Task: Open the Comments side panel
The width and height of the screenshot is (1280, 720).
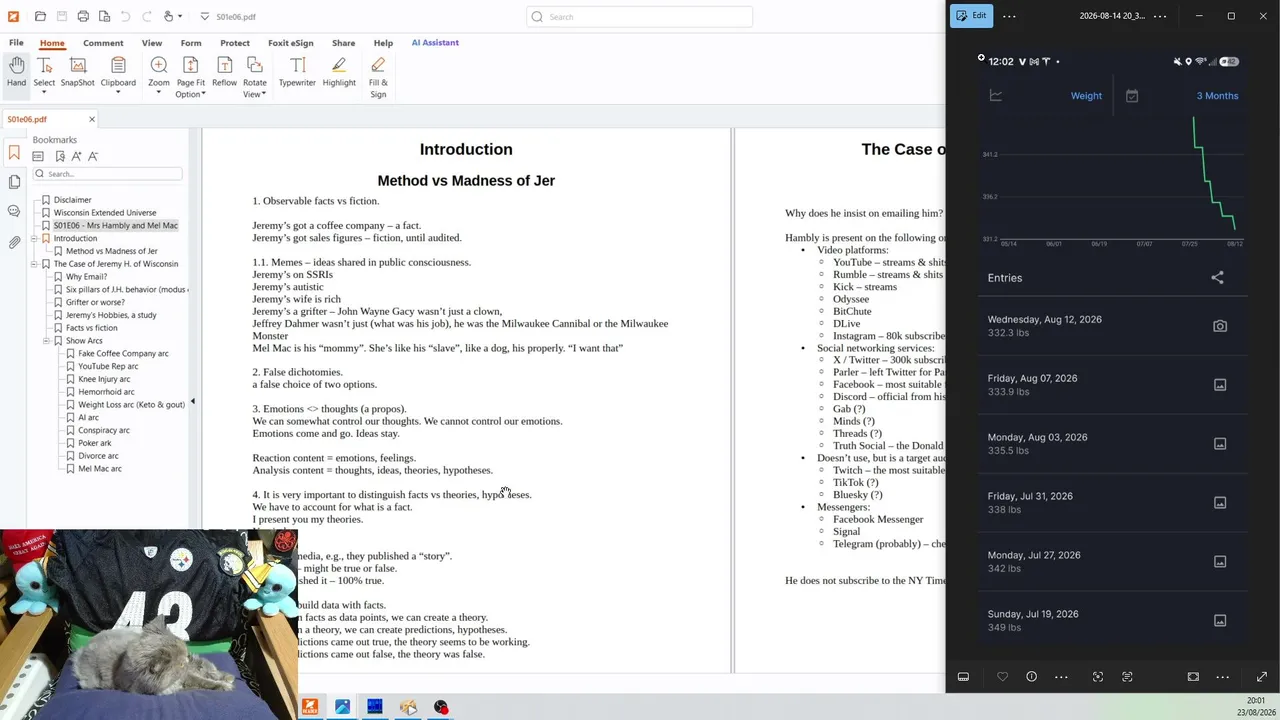Action: click(x=14, y=211)
